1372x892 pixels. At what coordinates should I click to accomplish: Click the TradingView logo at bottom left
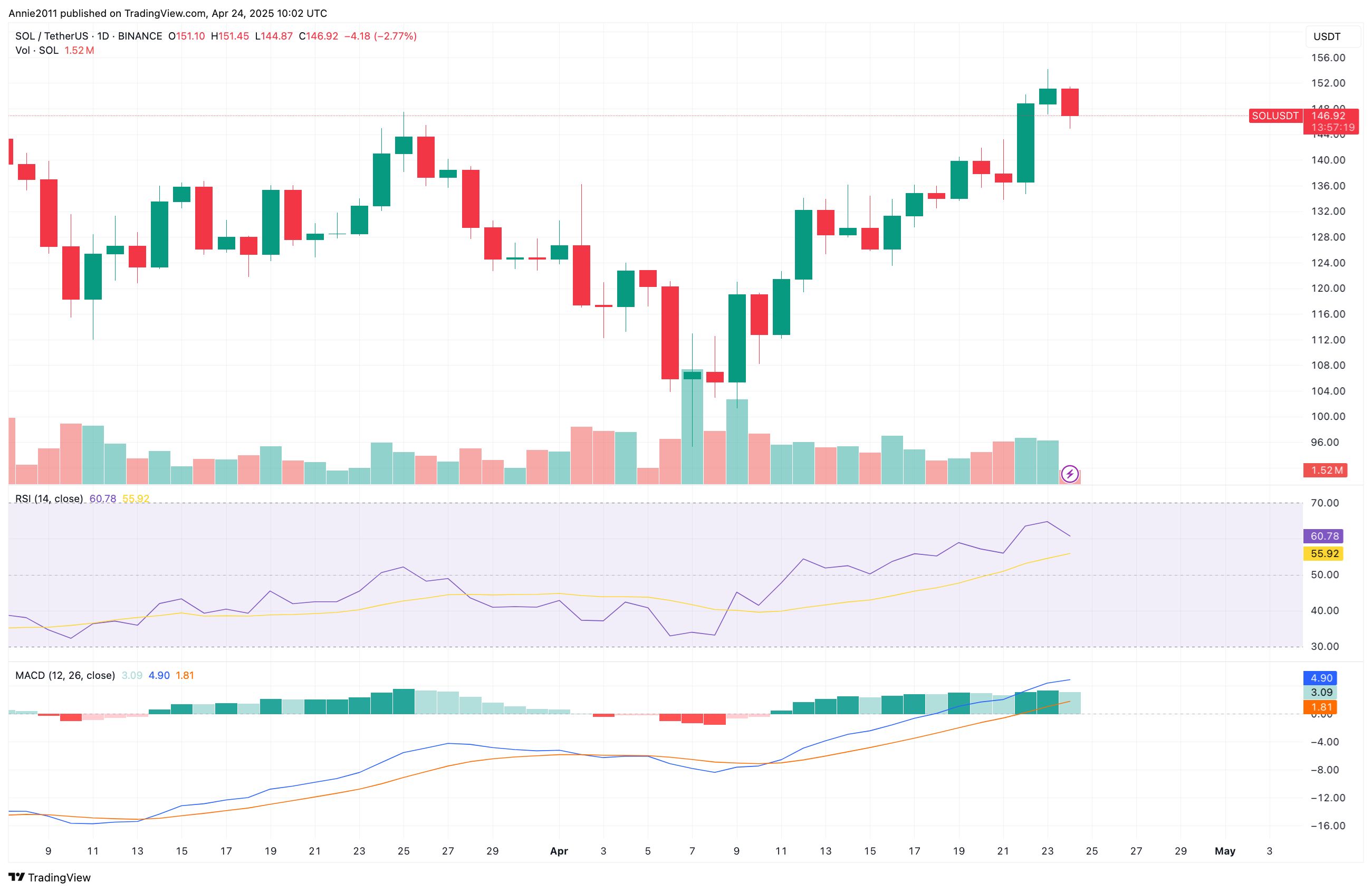click(x=50, y=877)
